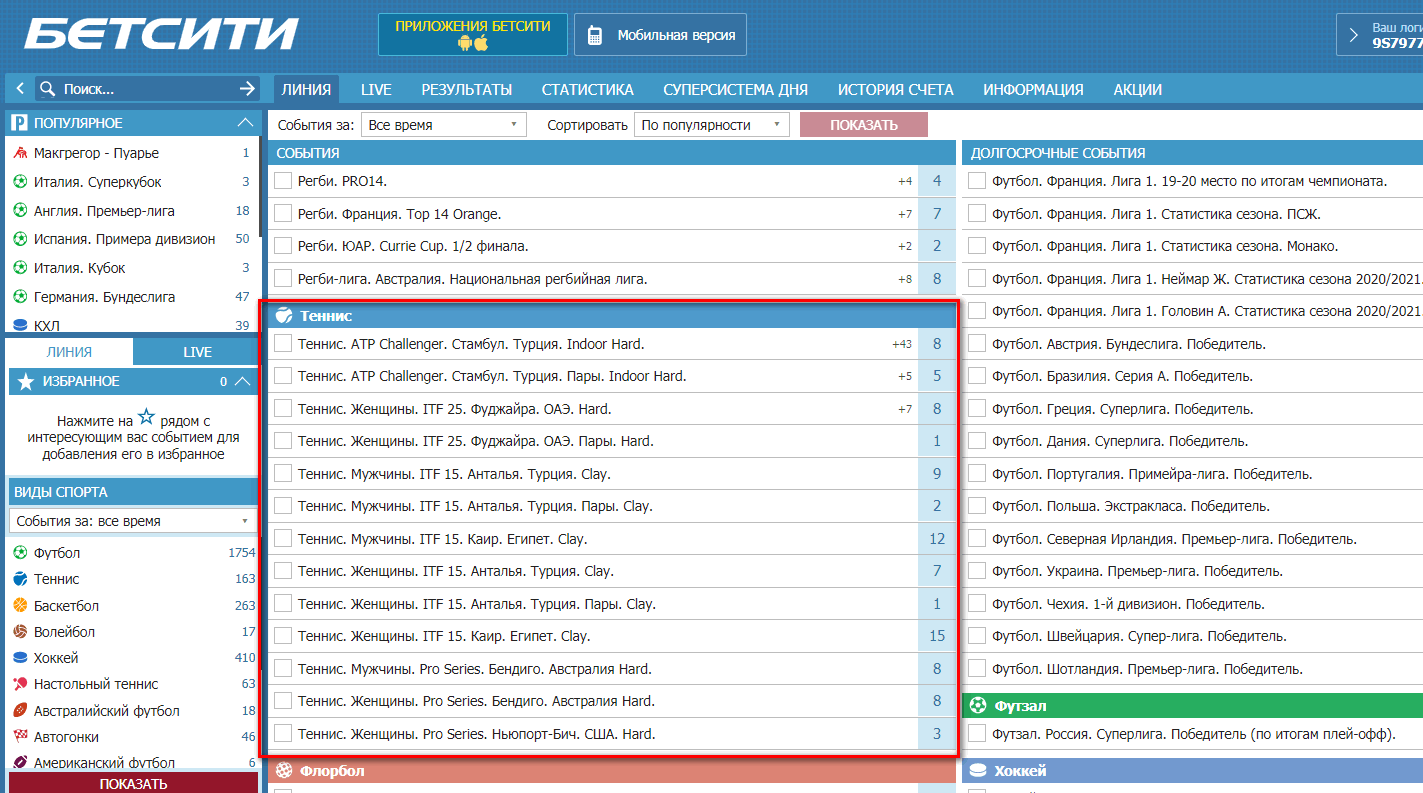1423x793 pixels.
Task: Click the Betcity logo
Action: tap(161, 34)
